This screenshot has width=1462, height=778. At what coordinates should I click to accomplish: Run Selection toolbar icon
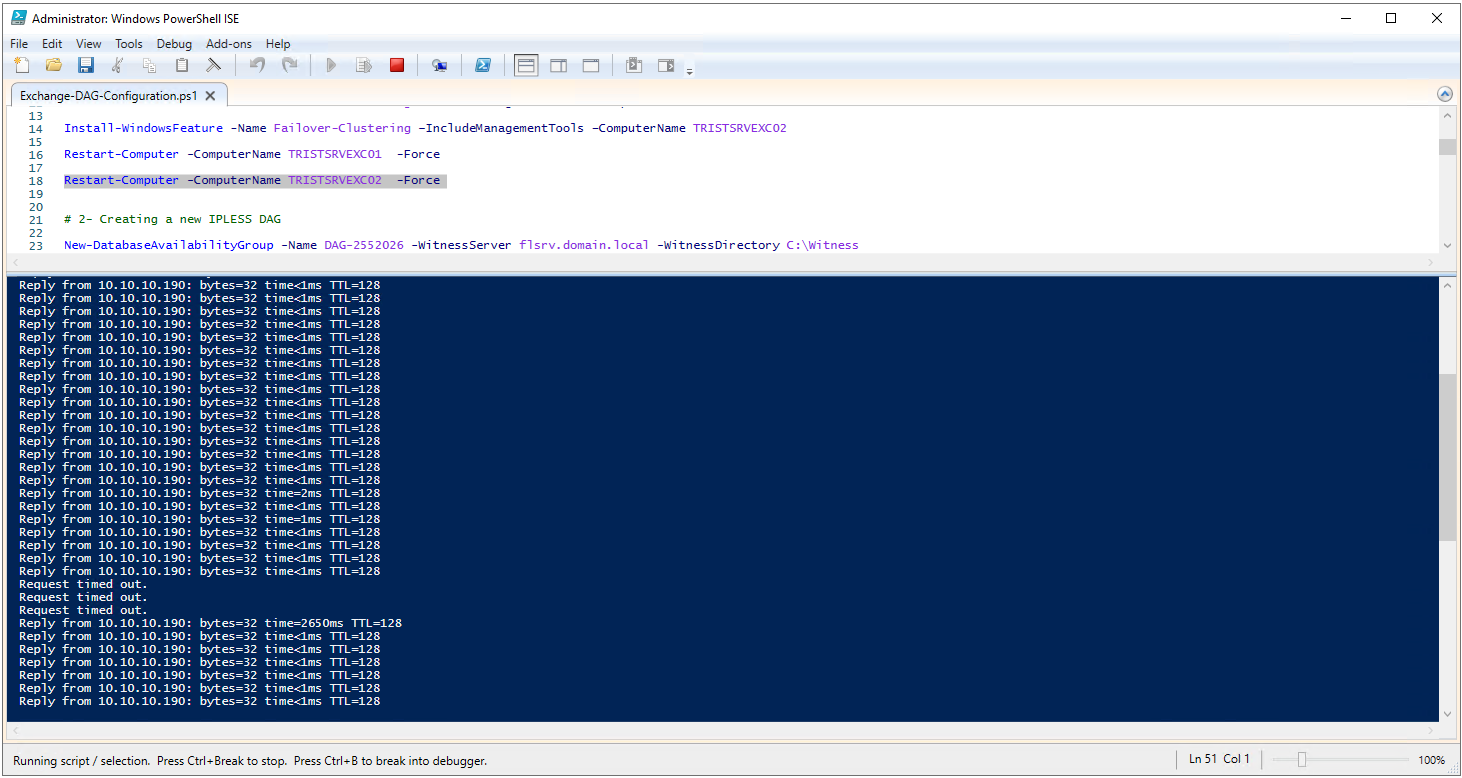(x=364, y=65)
